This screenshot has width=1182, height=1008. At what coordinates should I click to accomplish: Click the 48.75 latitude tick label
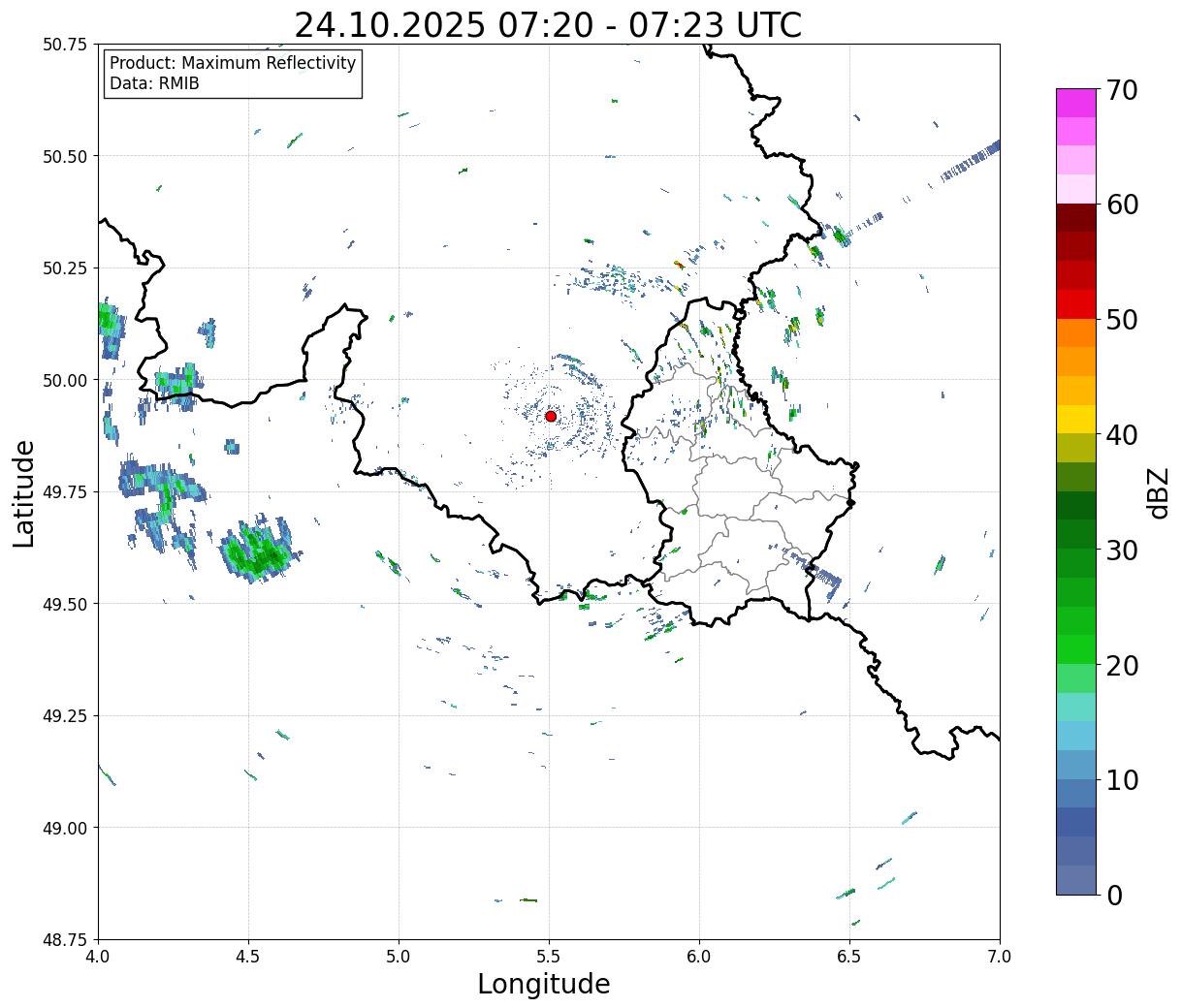(x=65, y=940)
